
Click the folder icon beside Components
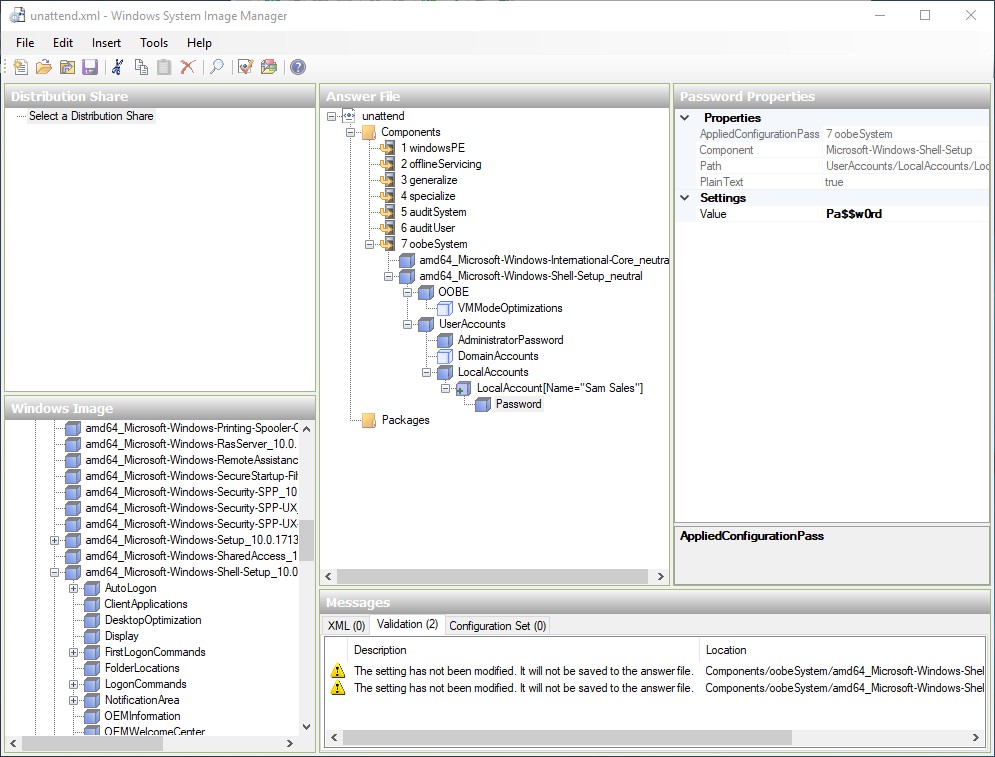tap(369, 132)
